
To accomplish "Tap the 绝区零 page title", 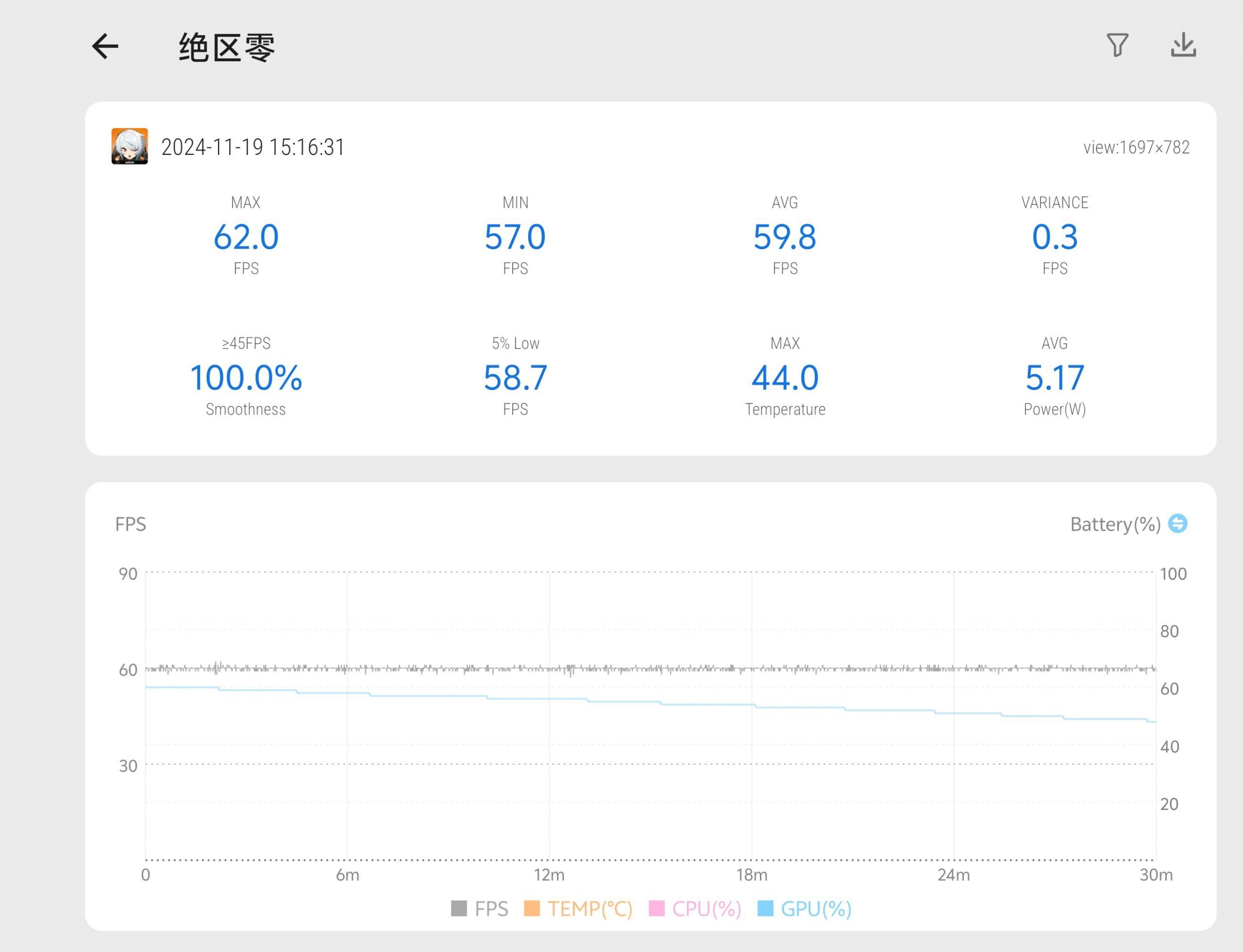I will (x=227, y=47).
